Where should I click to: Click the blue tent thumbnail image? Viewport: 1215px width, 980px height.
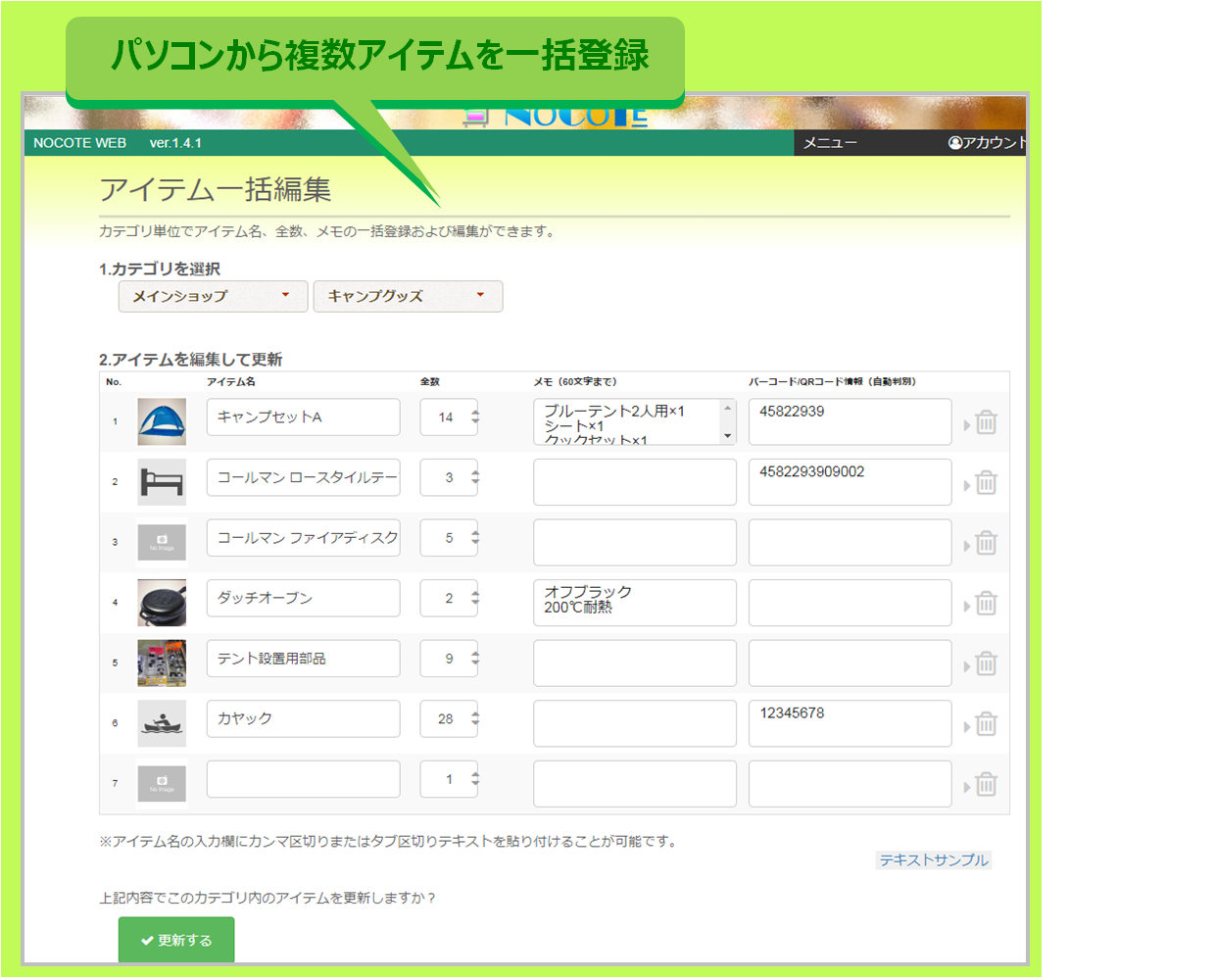coord(162,422)
